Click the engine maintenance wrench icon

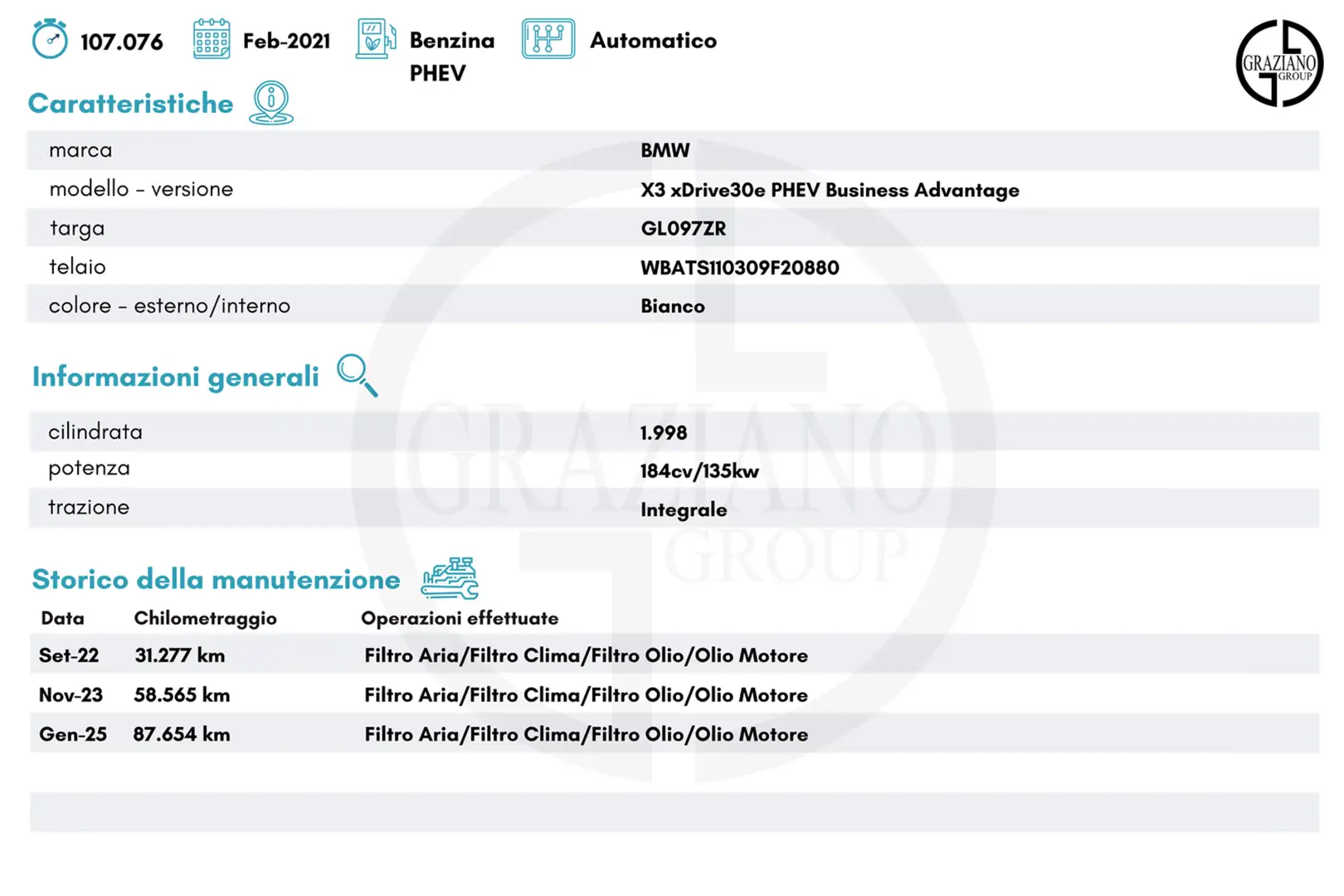point(450,578)
